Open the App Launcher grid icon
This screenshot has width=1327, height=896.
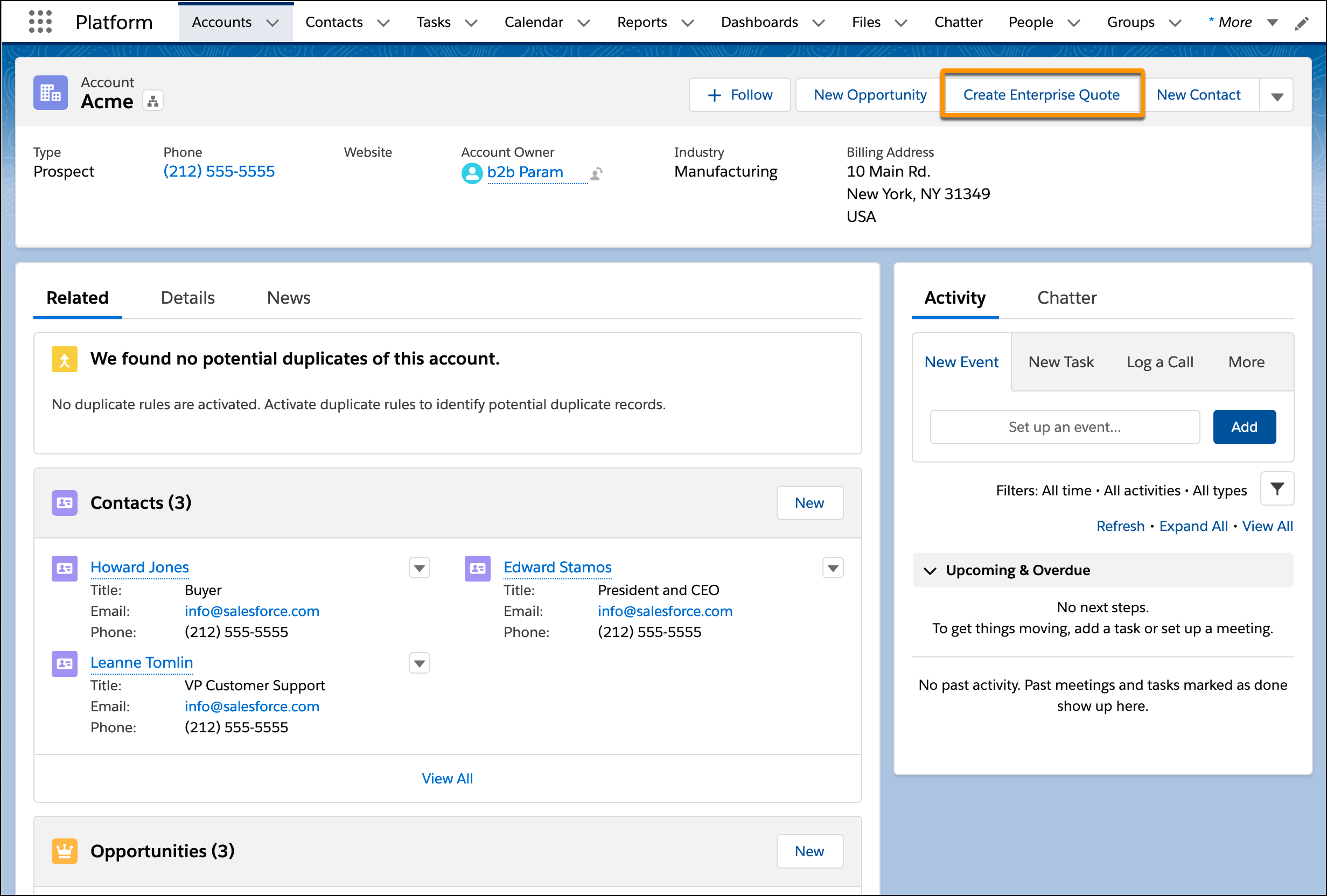[40, 22]
